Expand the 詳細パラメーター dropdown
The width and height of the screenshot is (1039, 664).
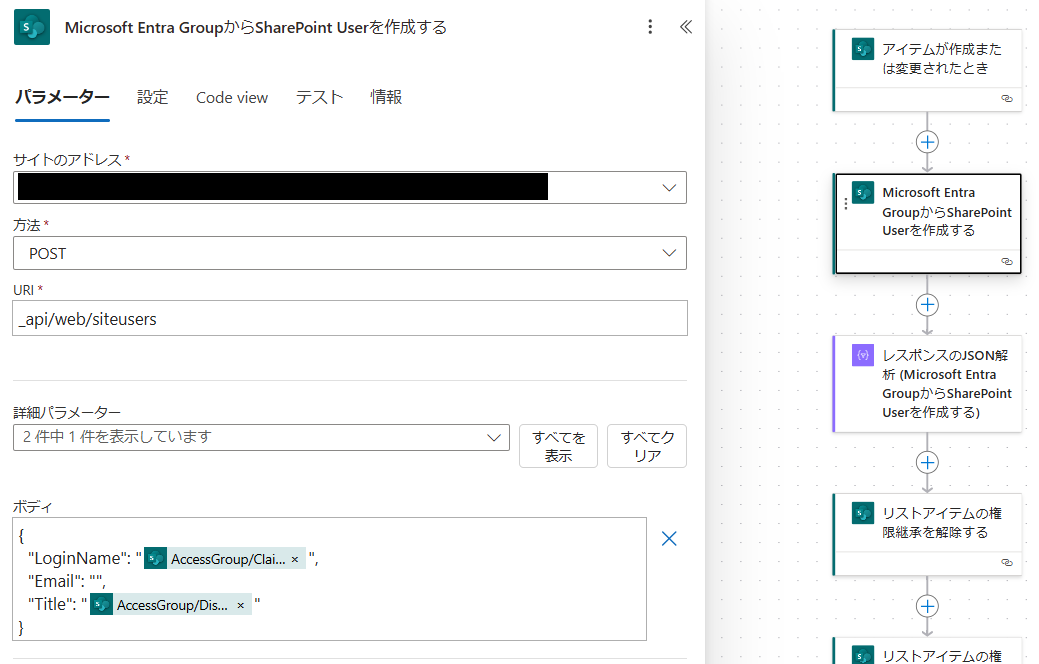493,437
